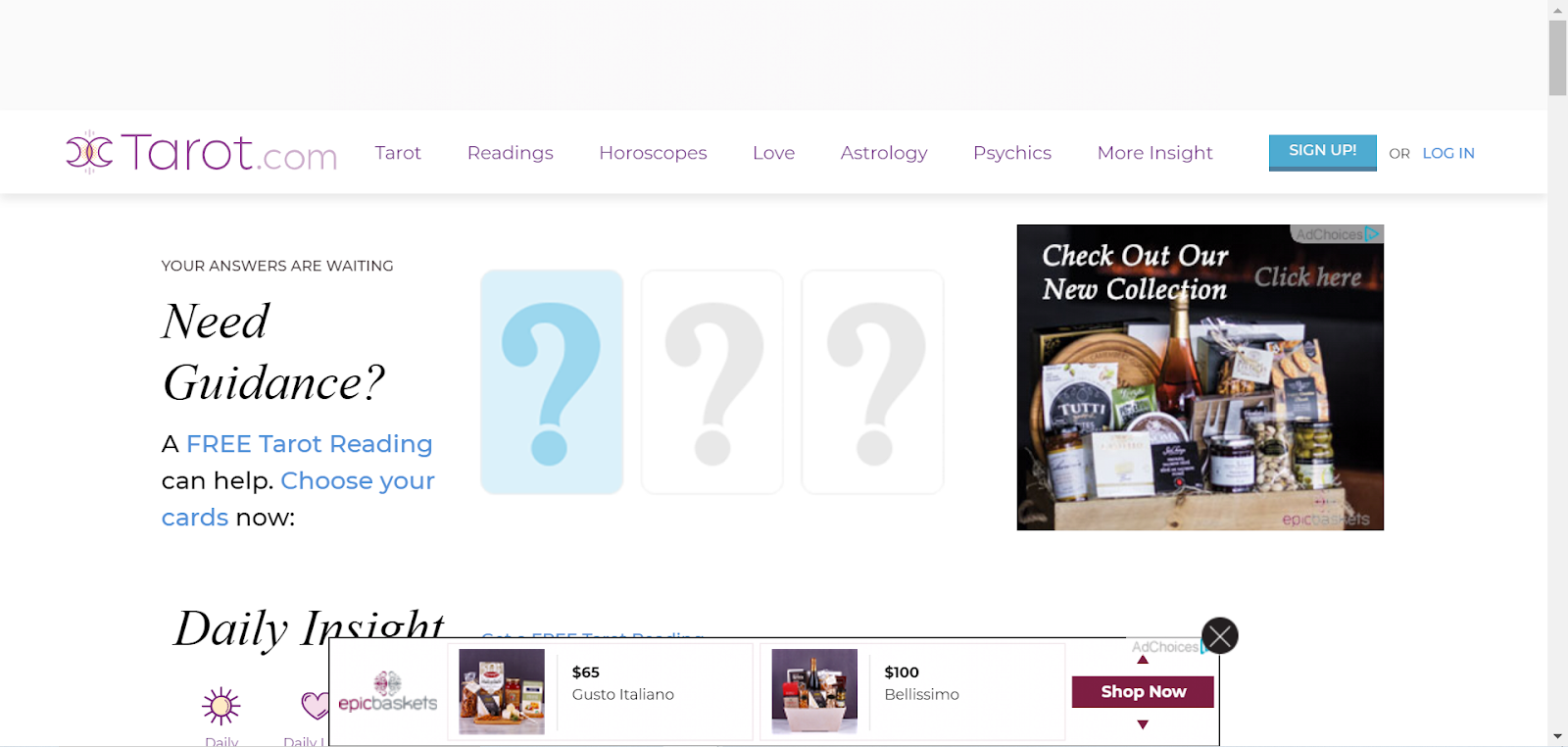Click the epicbaskets logo in banner

(x=388, y=692)
